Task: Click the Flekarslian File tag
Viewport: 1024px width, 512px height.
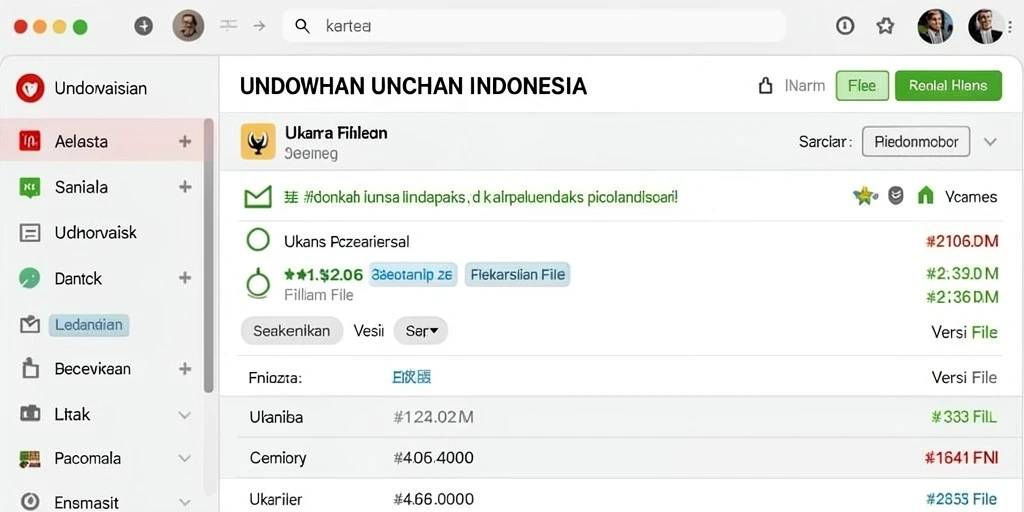Action: pyautogui.click(x=518, y=275)
